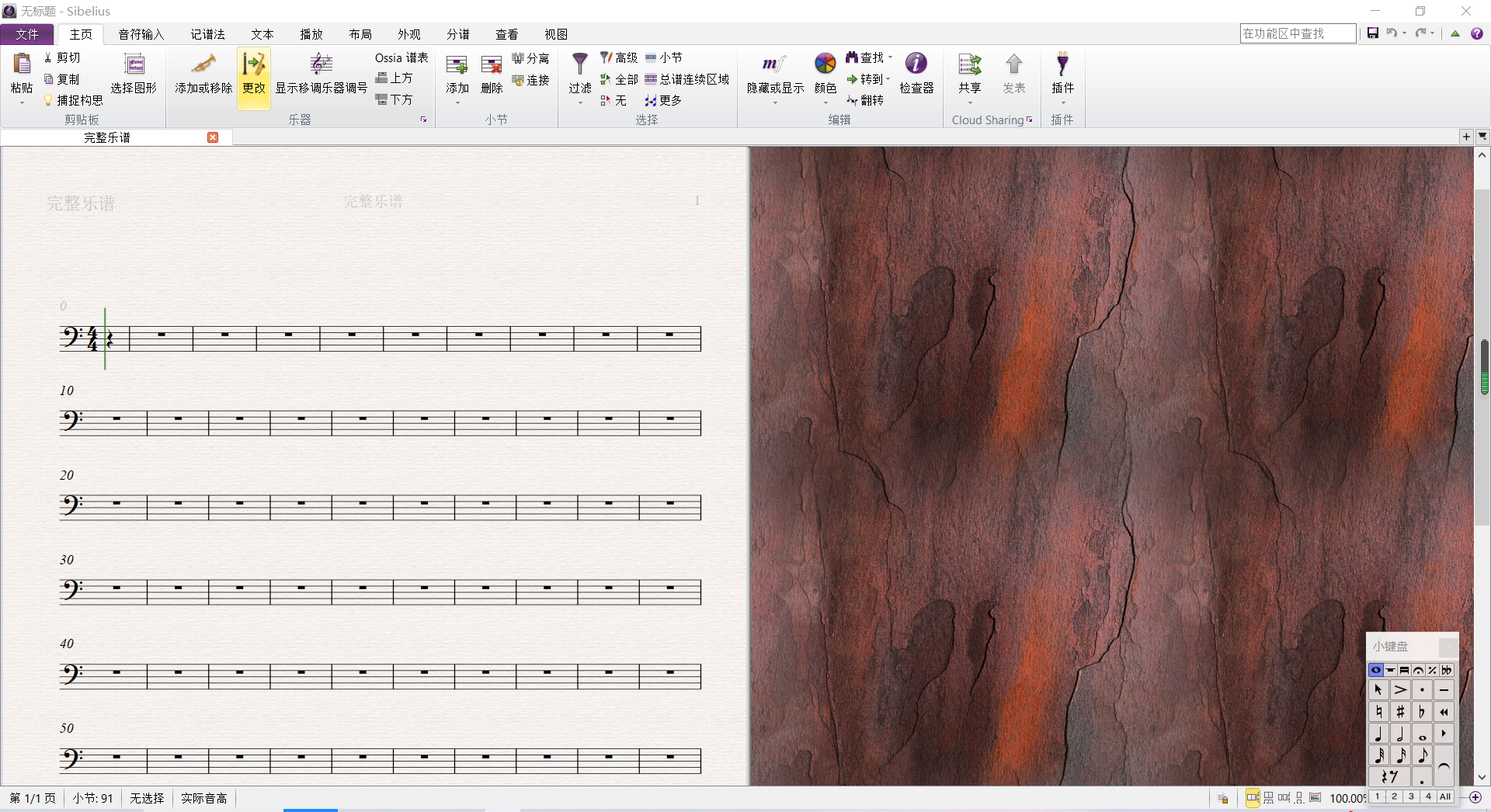Click Hide or Show (隐藏或显示) icon

click(775, 64)
